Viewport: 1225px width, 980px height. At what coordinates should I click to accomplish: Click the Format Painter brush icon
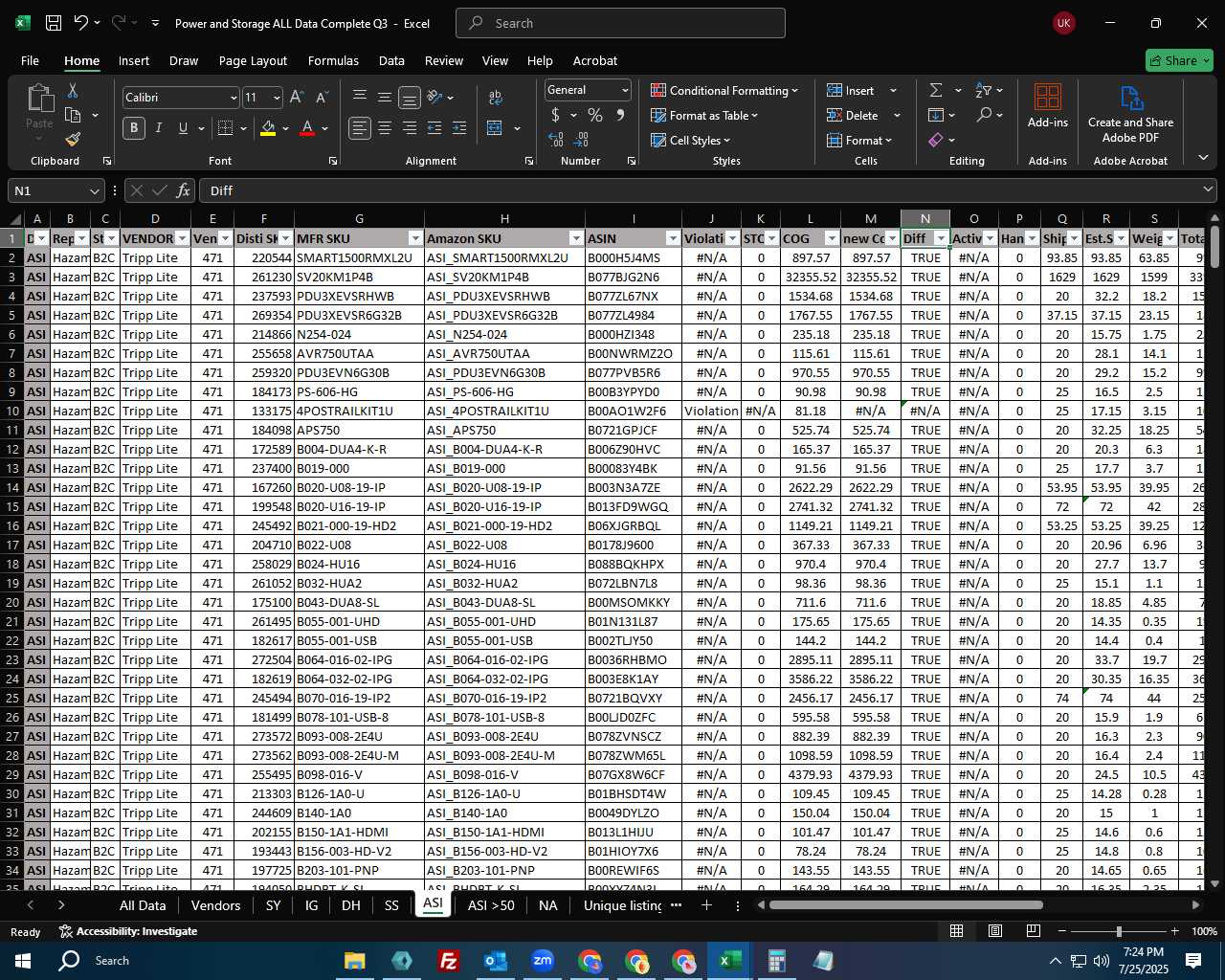(73, 140)
